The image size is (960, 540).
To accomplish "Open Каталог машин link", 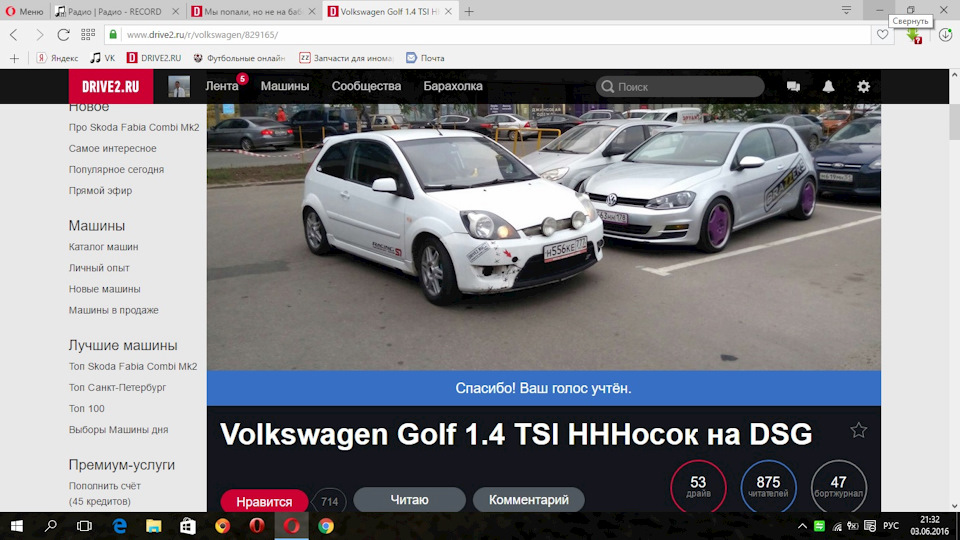I will tap(103, 247).
